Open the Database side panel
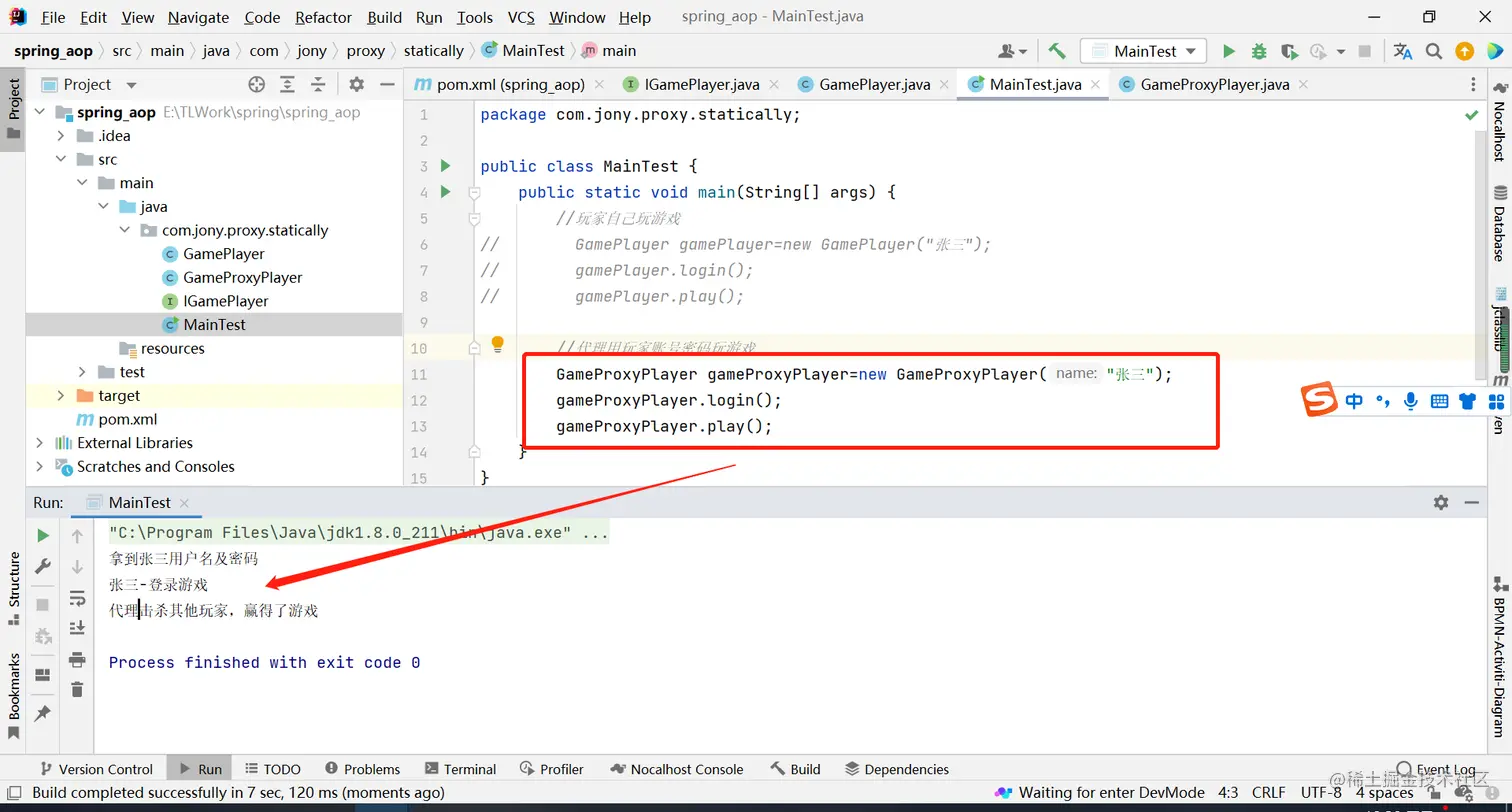 click(x=1499, y=224)
